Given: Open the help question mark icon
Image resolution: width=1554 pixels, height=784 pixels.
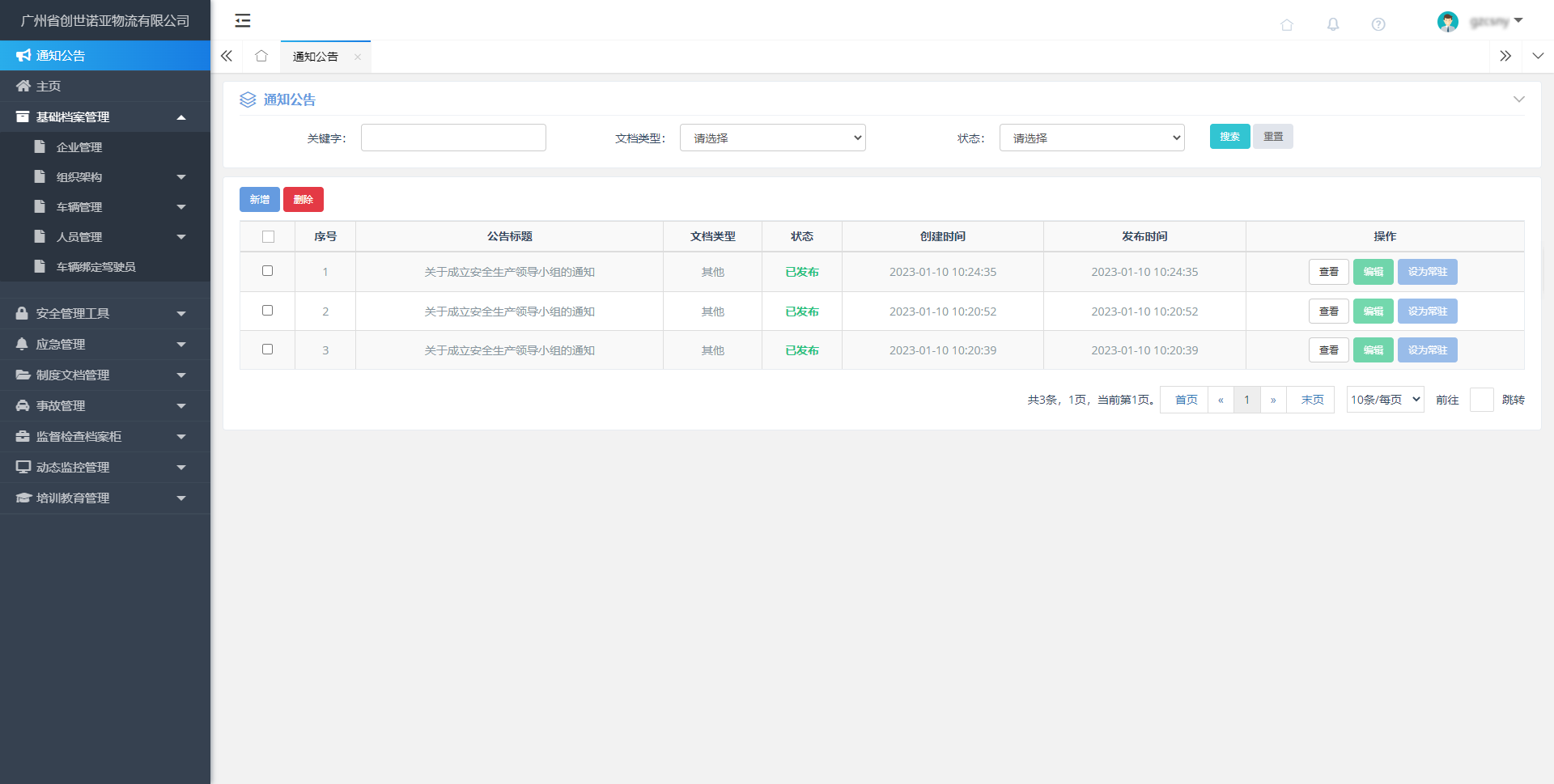Looking at the screenshot, I should point(1378,24).
